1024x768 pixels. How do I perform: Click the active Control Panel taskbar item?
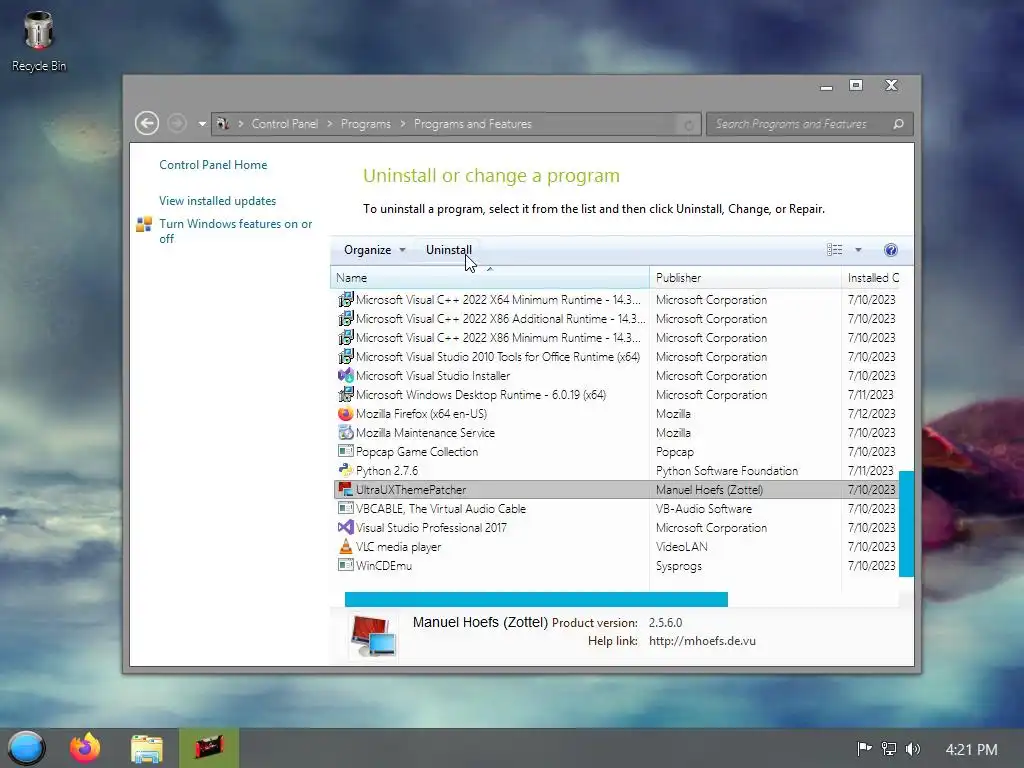[209, 748]
